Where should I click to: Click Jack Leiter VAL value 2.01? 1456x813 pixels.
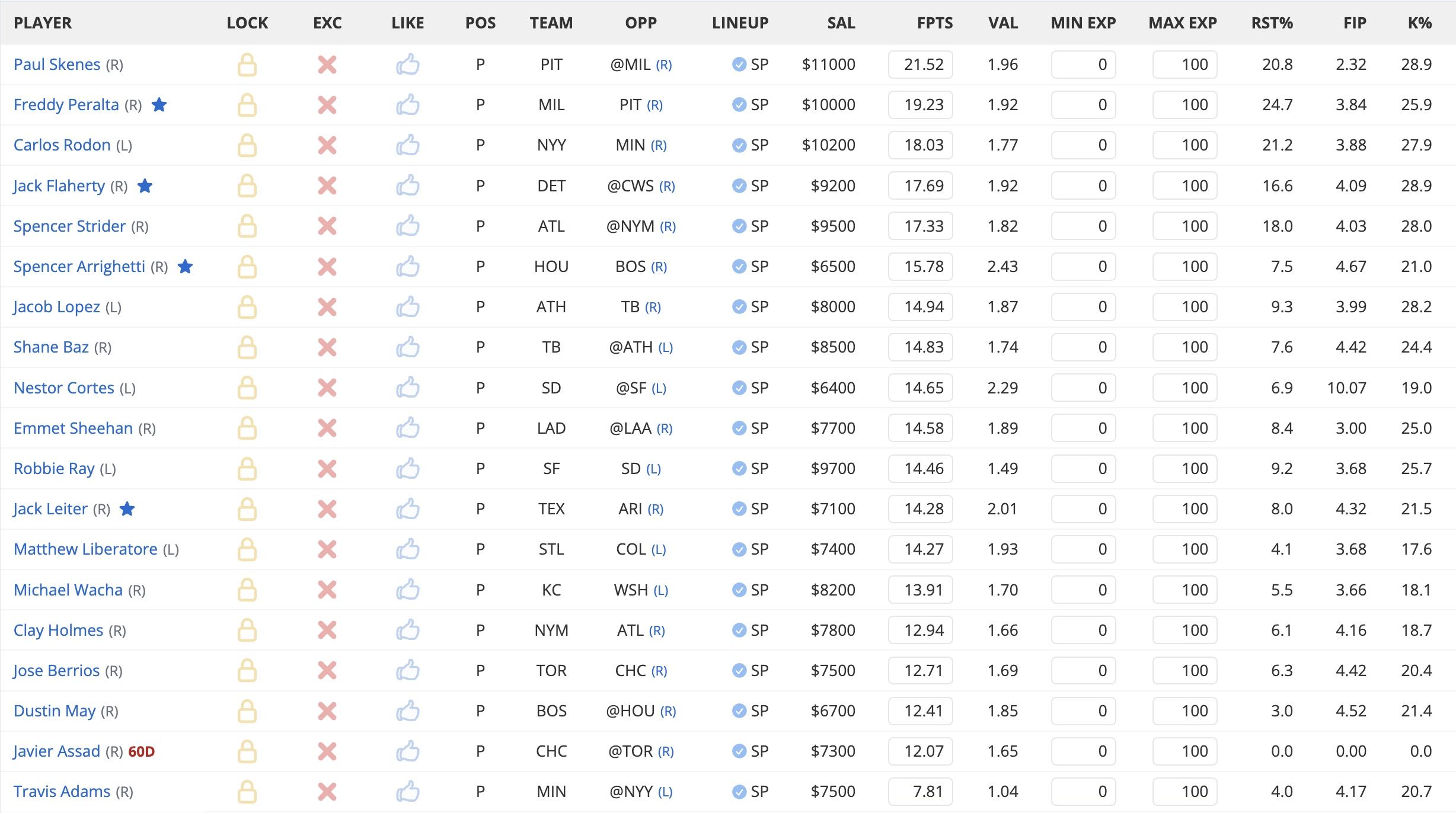click(x=1002, y=509)
